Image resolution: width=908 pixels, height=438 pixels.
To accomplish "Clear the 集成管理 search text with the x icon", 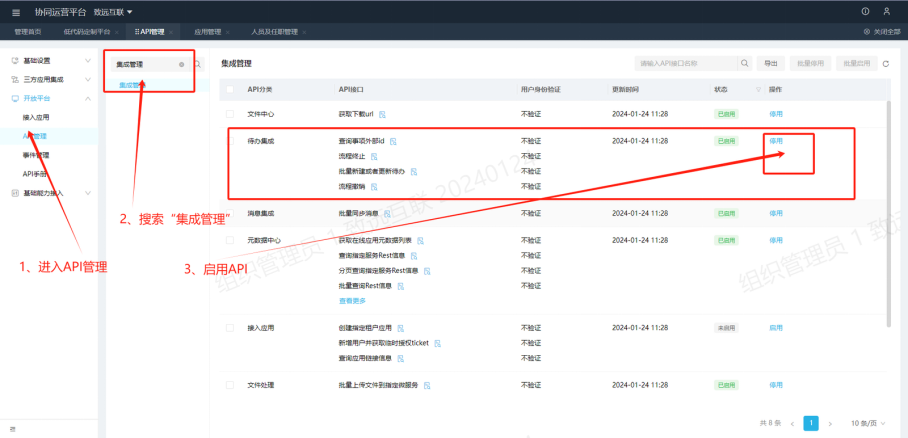I will [181, 64].
